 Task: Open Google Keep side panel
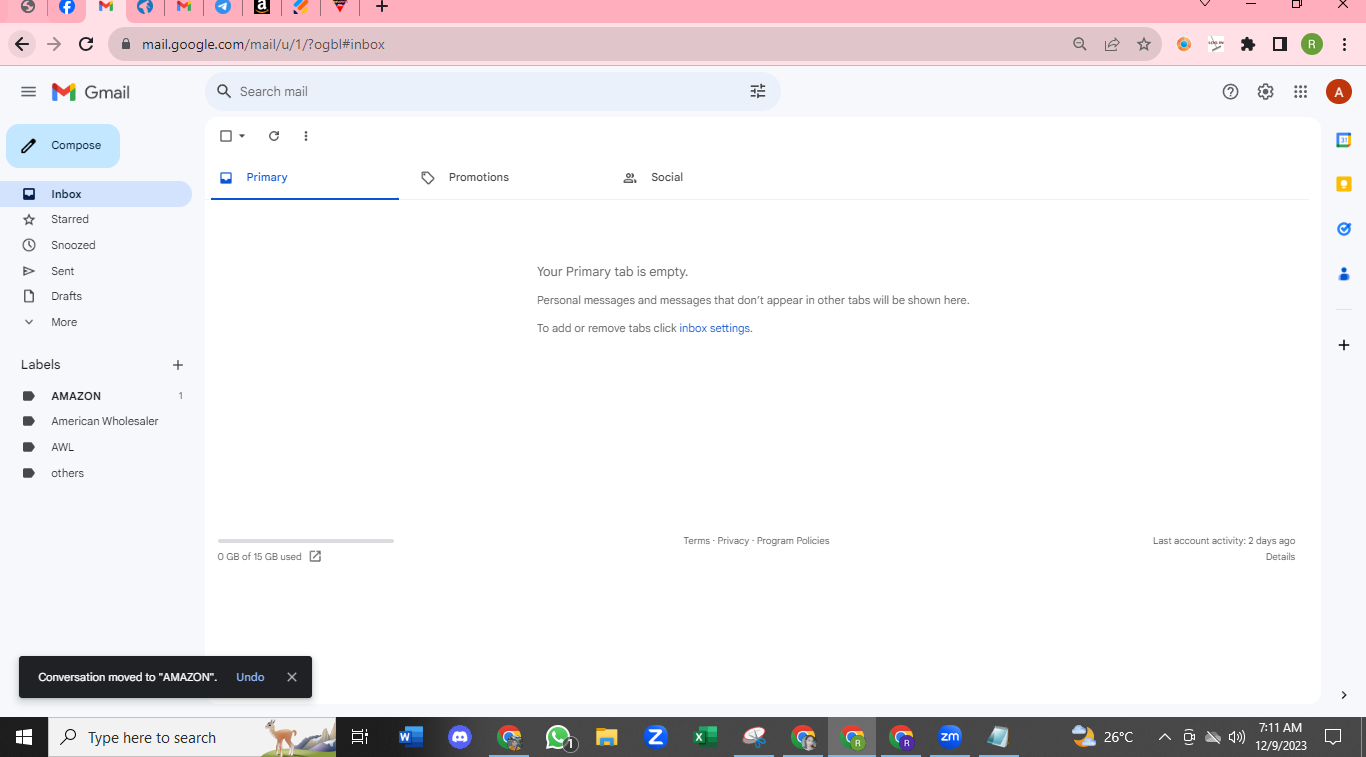pyautogui.click(x=1344, y=184)
